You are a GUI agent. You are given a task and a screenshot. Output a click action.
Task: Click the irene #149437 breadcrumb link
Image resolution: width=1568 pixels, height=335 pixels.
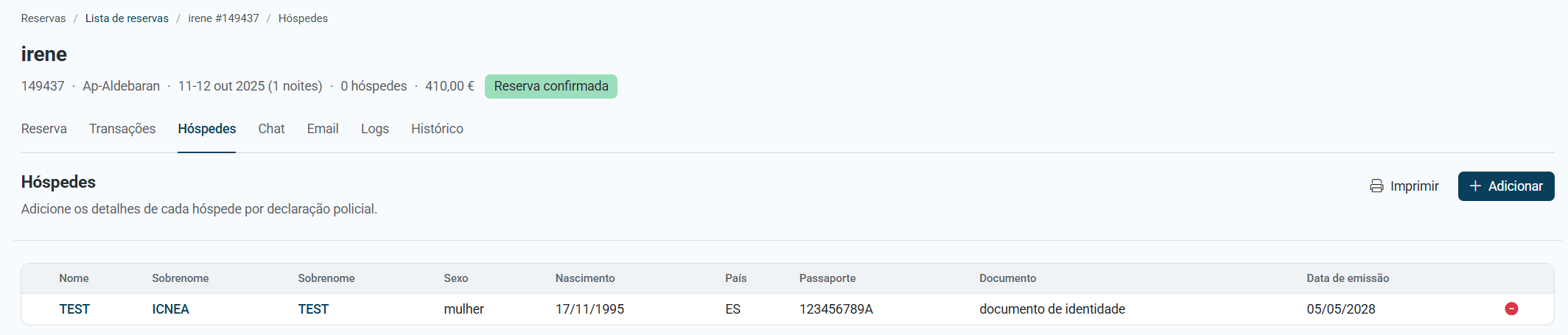223,18
